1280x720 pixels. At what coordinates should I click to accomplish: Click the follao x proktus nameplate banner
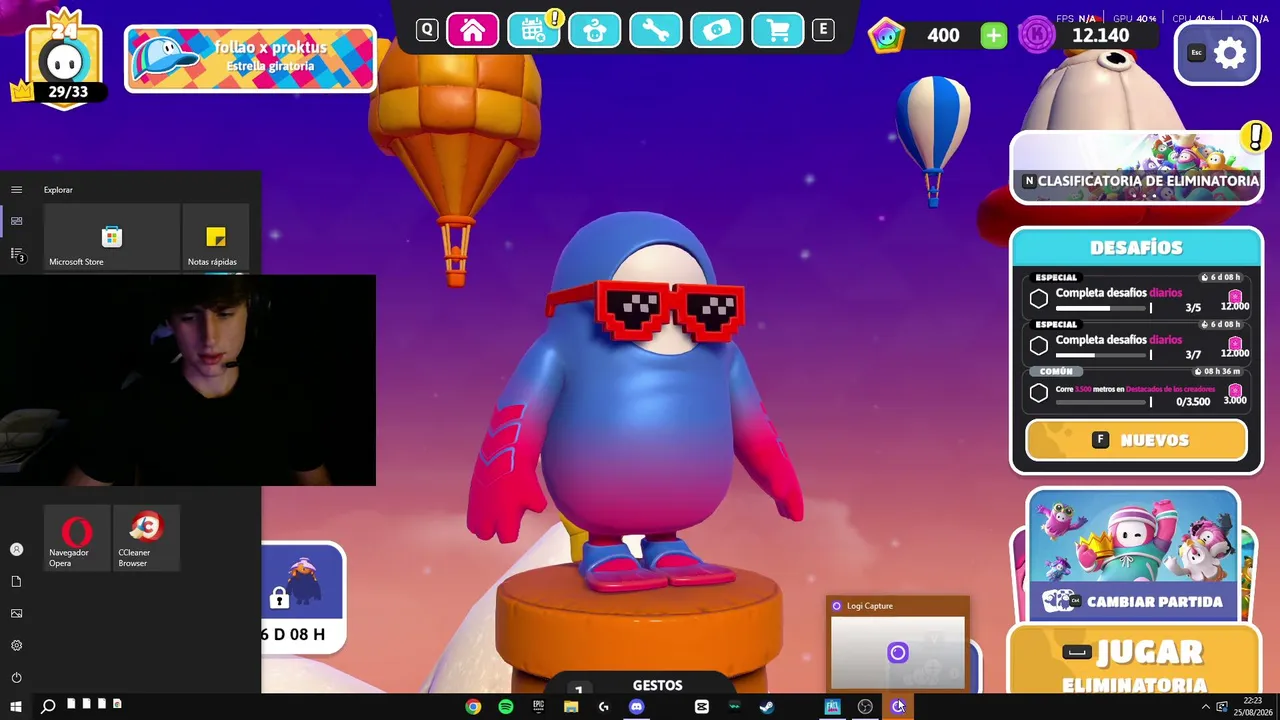coord(250,59)
